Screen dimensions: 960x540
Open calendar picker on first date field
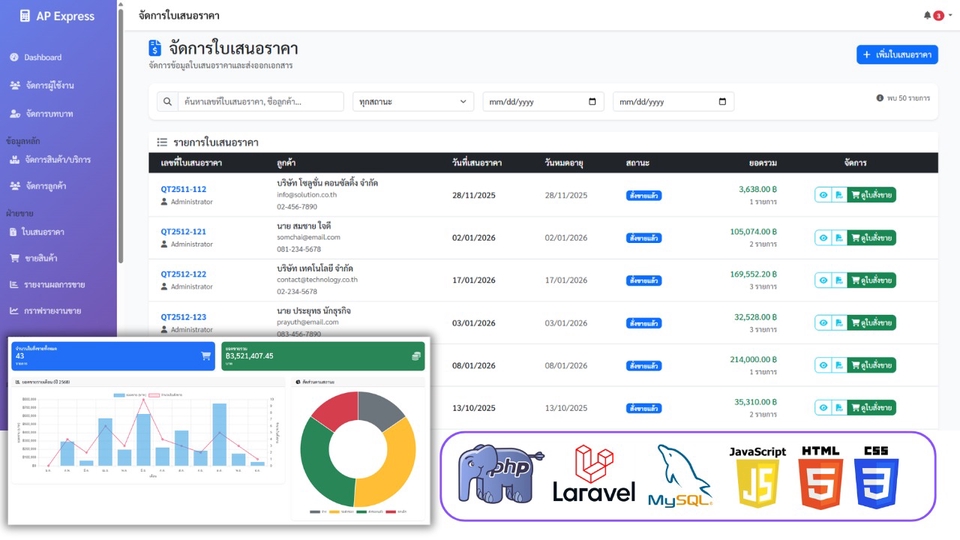[x=592, y=102]
